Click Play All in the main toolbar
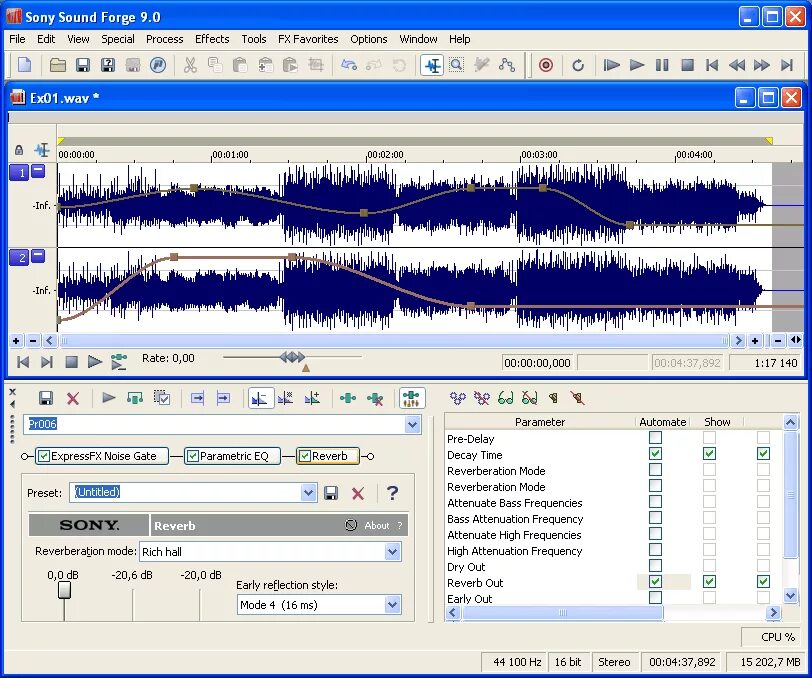 click(612, 65)
